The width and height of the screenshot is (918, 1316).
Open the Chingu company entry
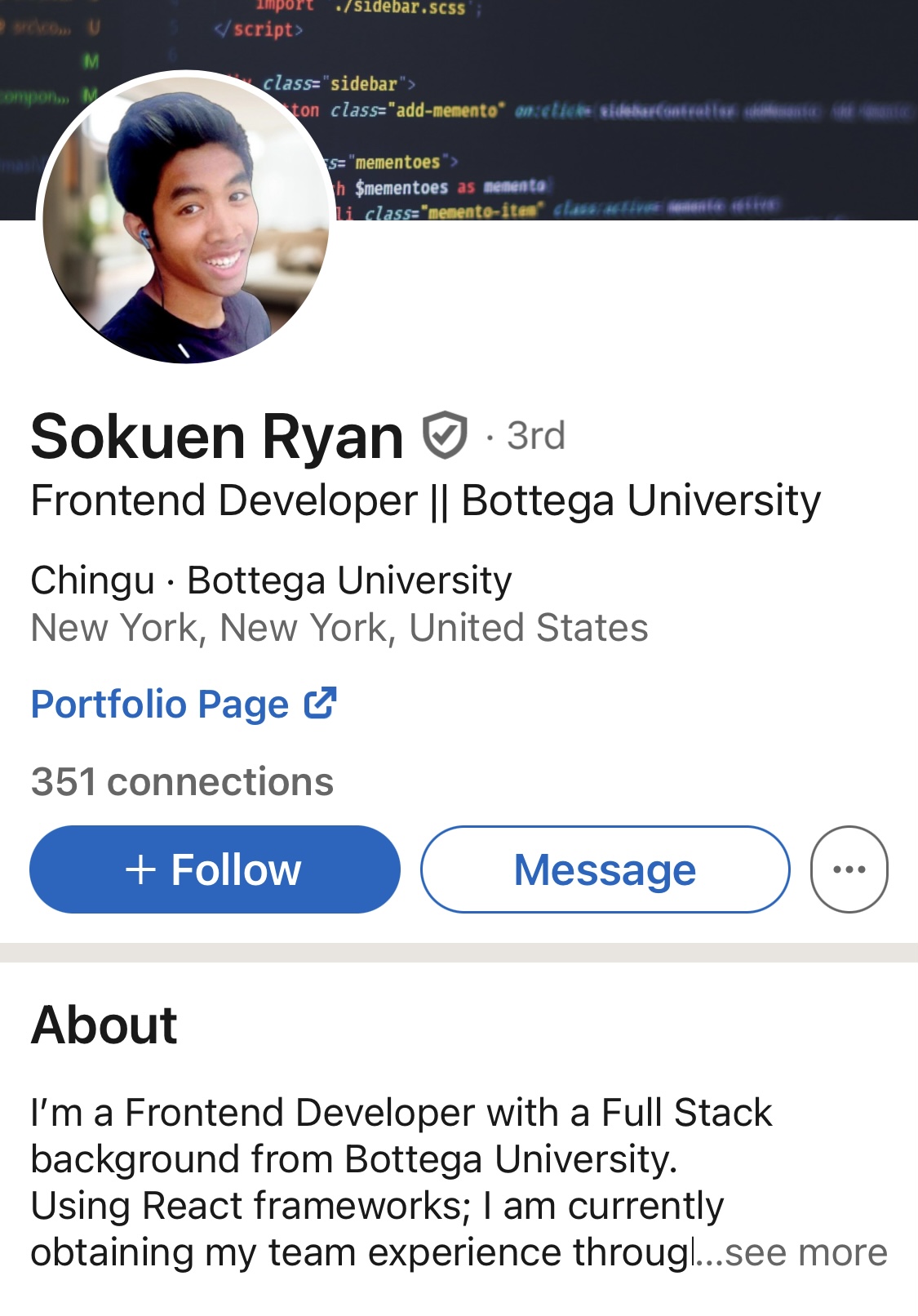(92, 580)
